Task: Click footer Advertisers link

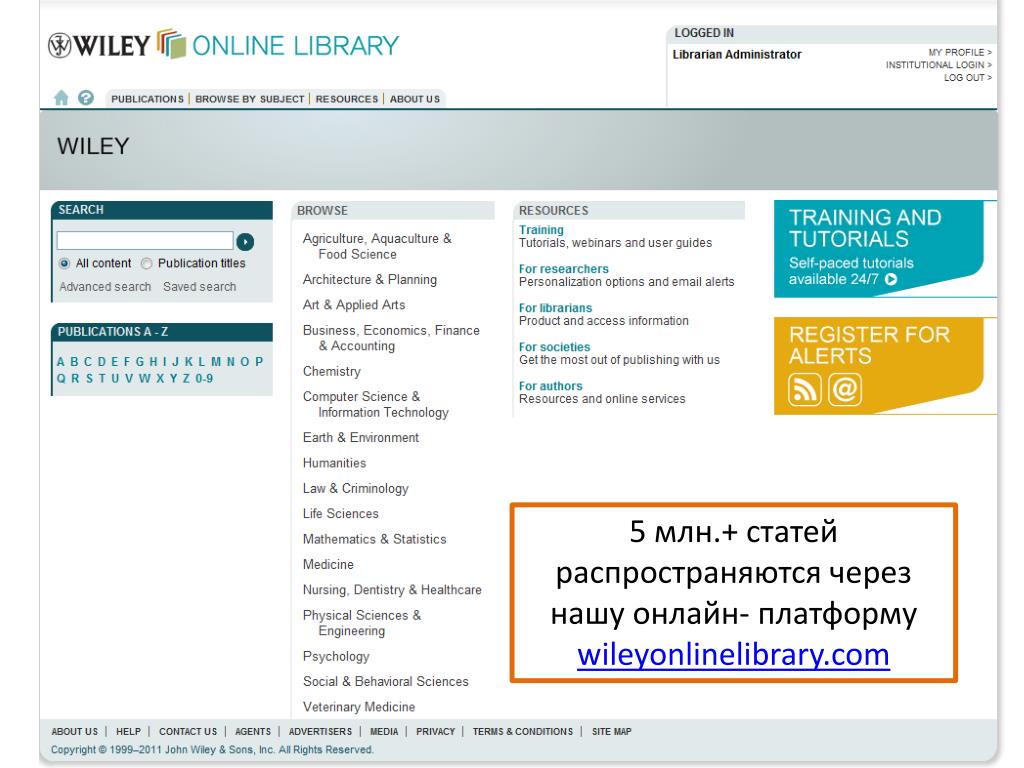Action: point(320,732)
